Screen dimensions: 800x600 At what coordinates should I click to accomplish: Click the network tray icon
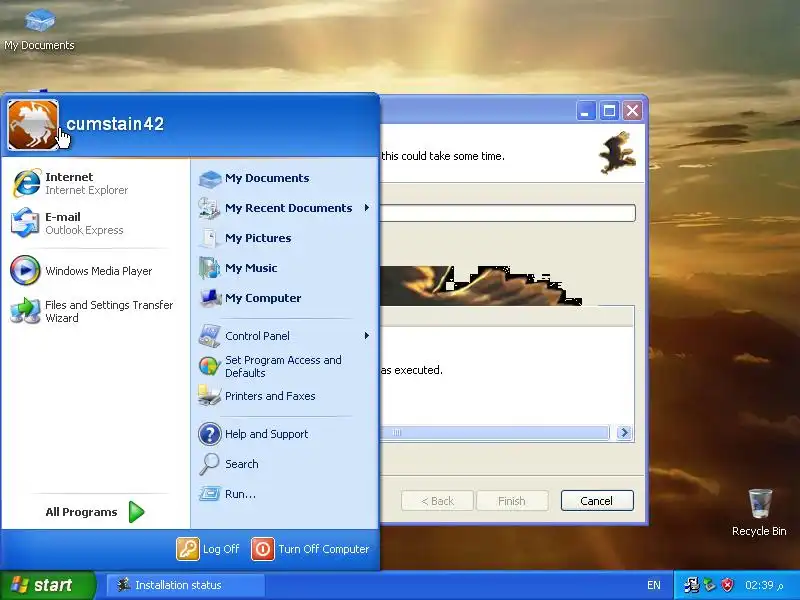[691, 585]
